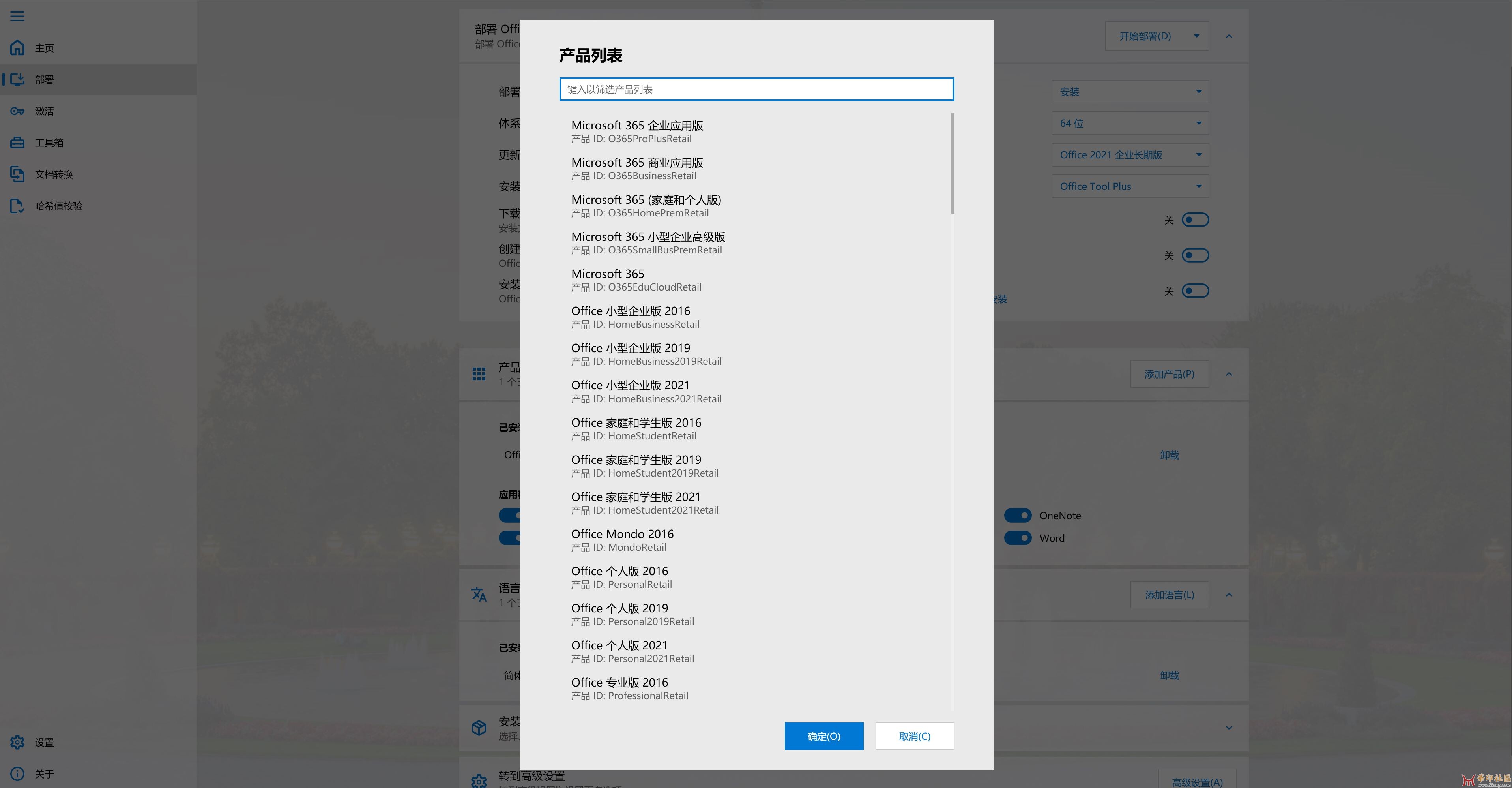Click the advanced settings gear icon
This screenshot has width=1512, height=788.
(x=479, y=781)
